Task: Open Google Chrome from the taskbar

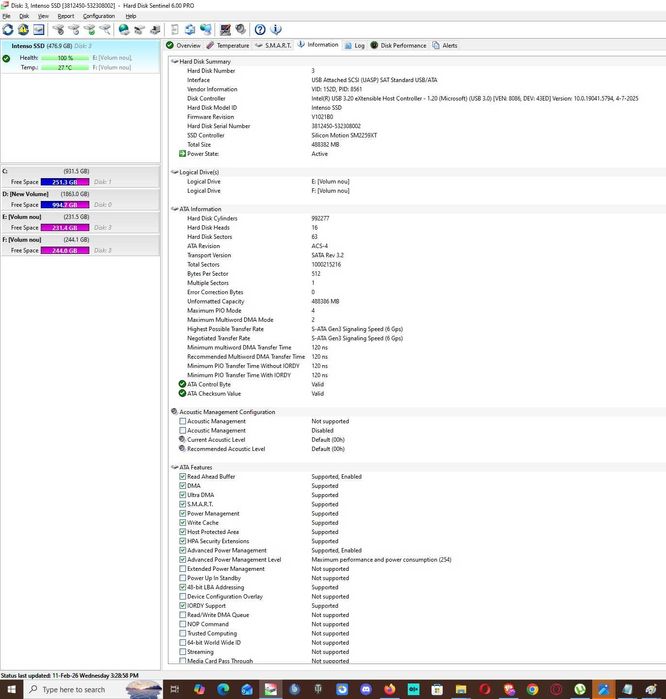Action: 532,690
